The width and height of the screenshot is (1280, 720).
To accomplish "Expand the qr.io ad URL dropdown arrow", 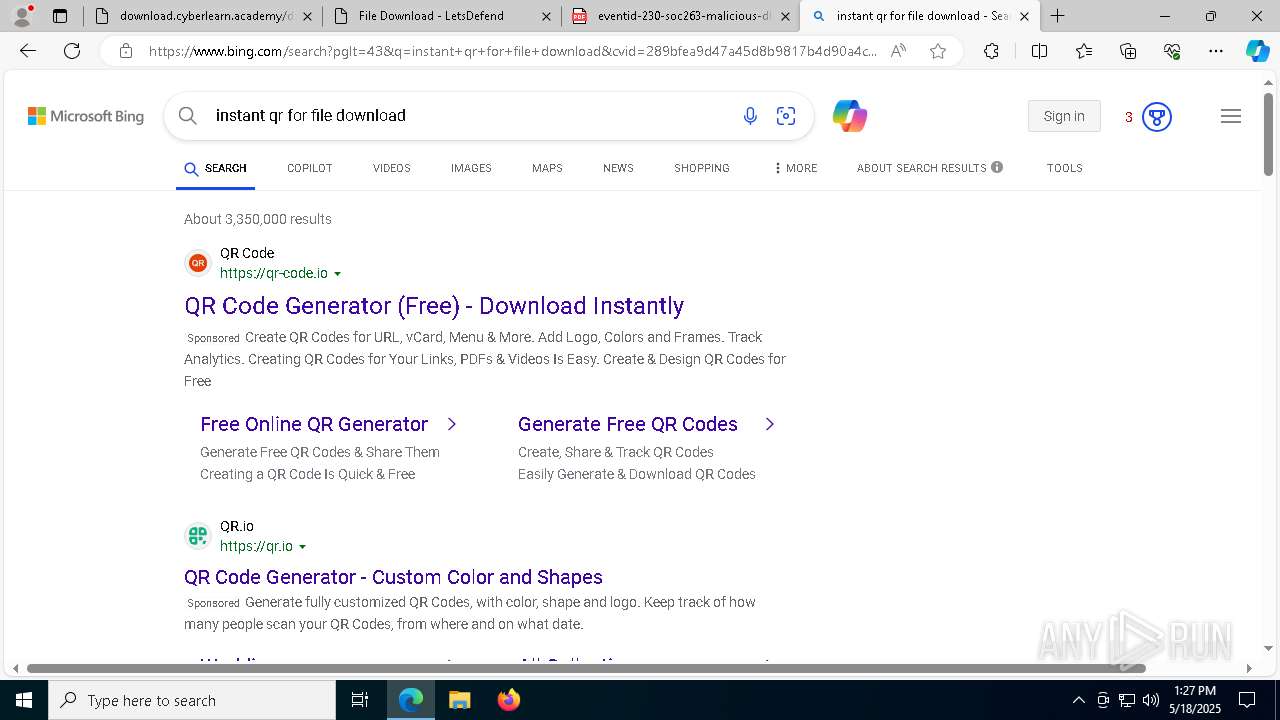I will (x=303, y=547).
